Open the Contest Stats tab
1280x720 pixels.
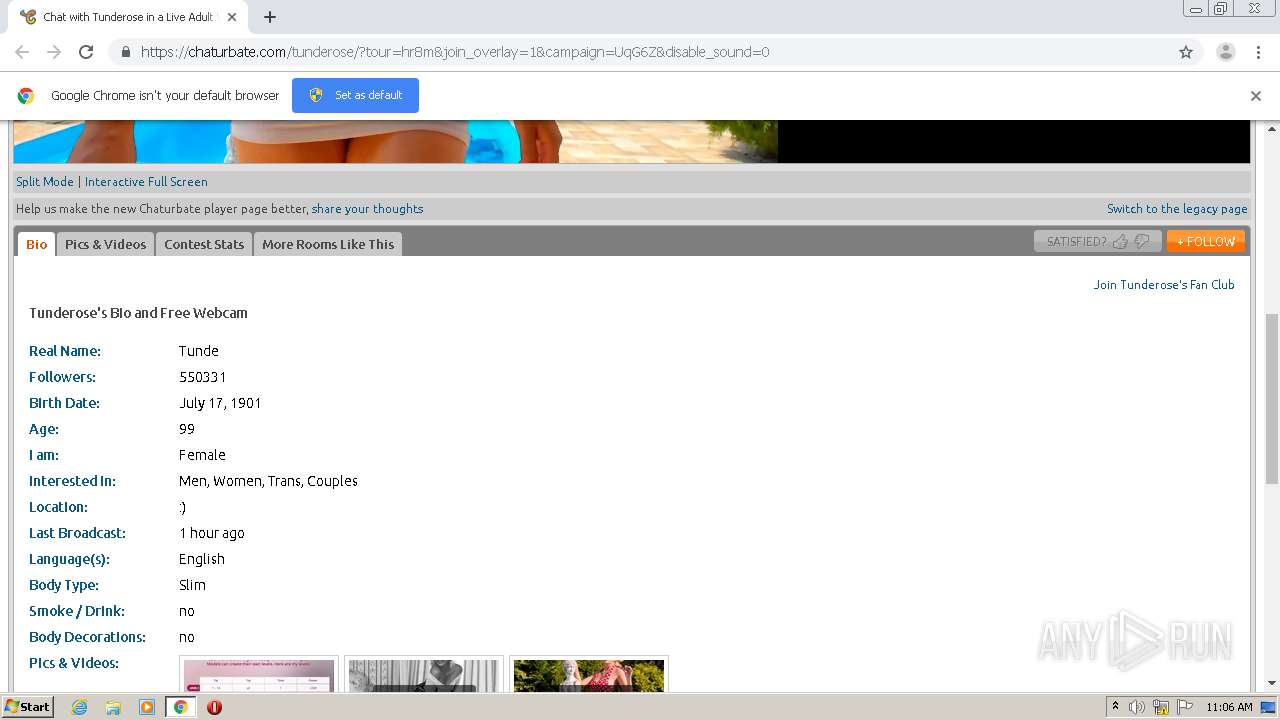(x=204, y=244)
